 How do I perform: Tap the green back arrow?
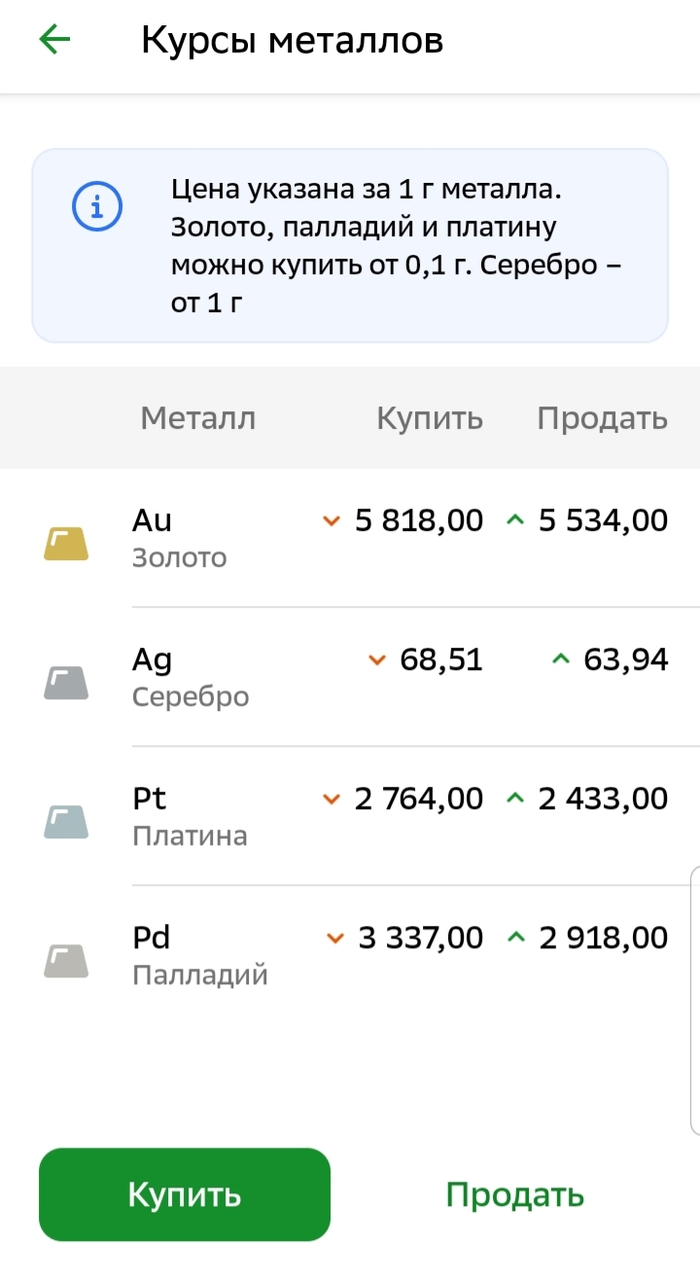tap(55, 40)
